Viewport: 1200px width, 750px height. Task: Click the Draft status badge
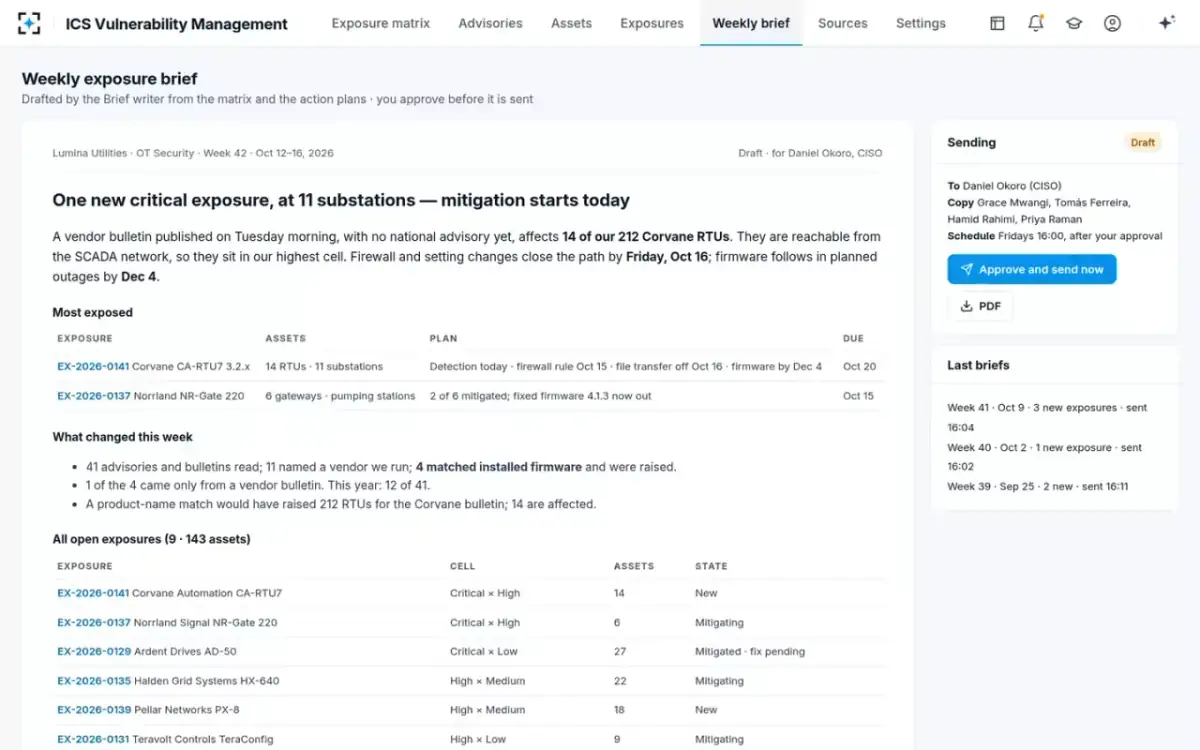(x=1143, y=143)
